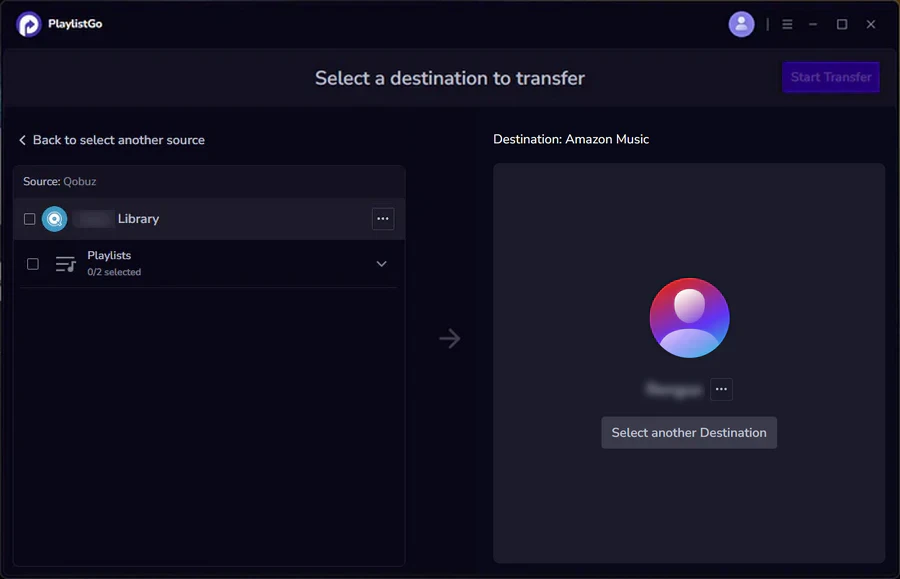Open the user account avatar in title bar
This screenshot has height=579, width=900.
point(741,24)
